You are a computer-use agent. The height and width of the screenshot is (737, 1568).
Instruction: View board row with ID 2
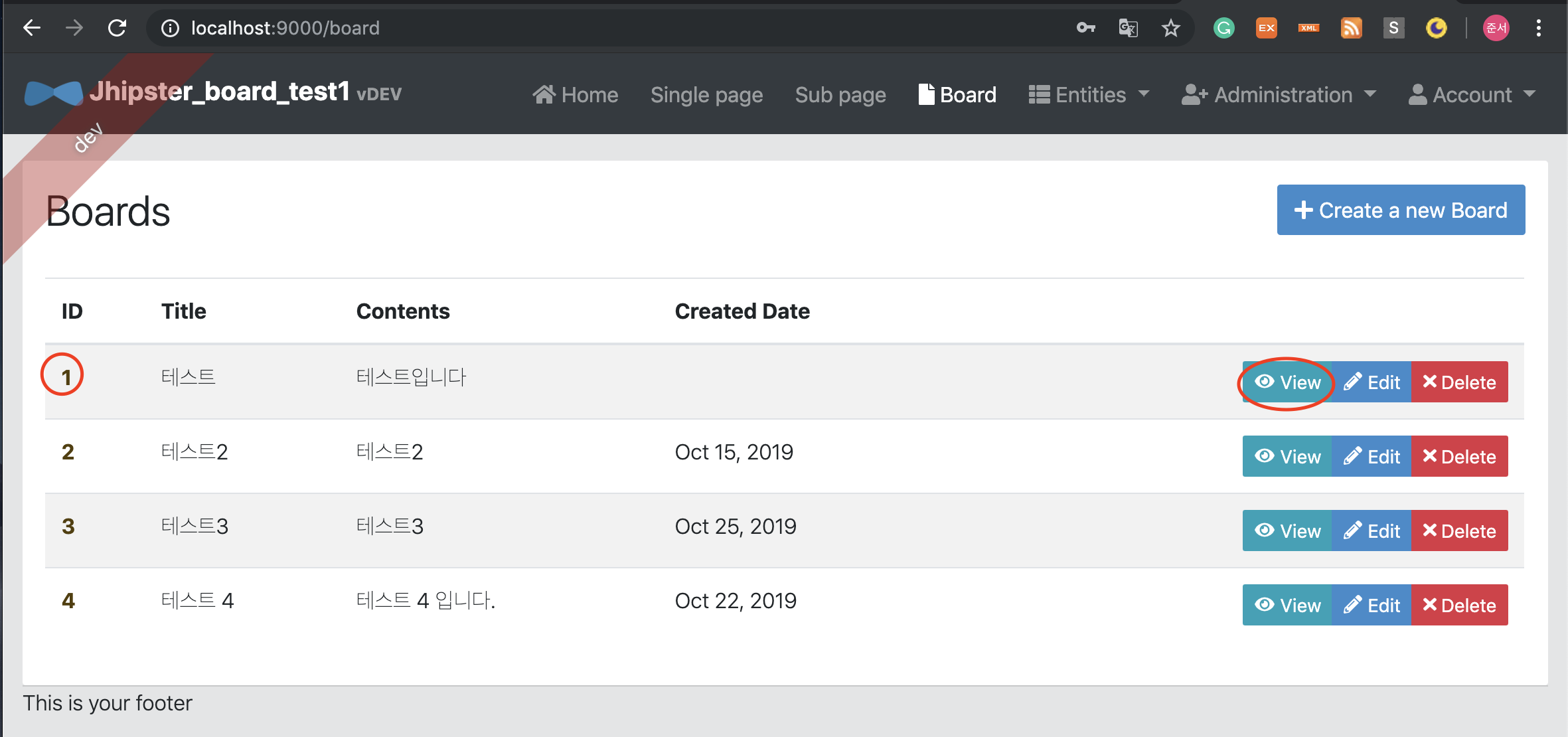(1287, 456)
